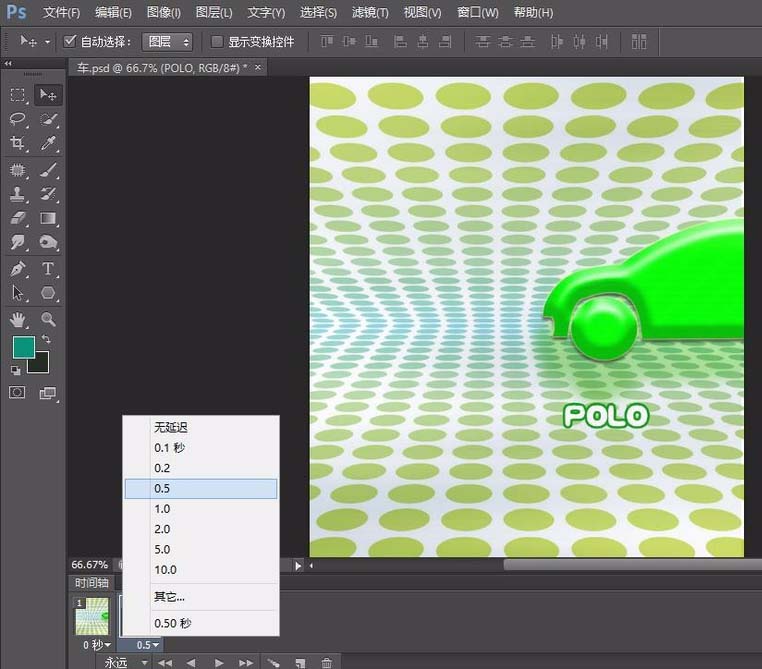Choose the Horizontal Type tool
Viewport: 762px width, 669px height.
[x=48, y=269]
